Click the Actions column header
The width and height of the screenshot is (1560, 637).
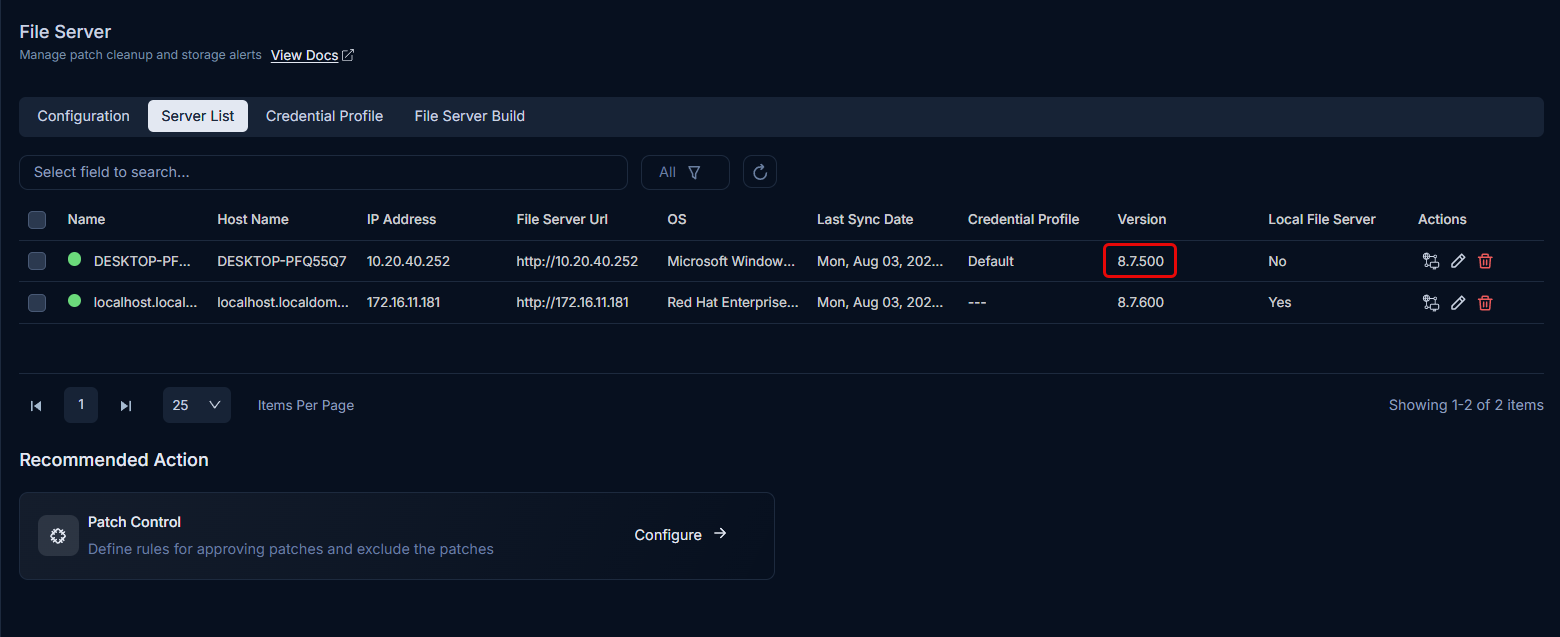(x=1442, y=219)
